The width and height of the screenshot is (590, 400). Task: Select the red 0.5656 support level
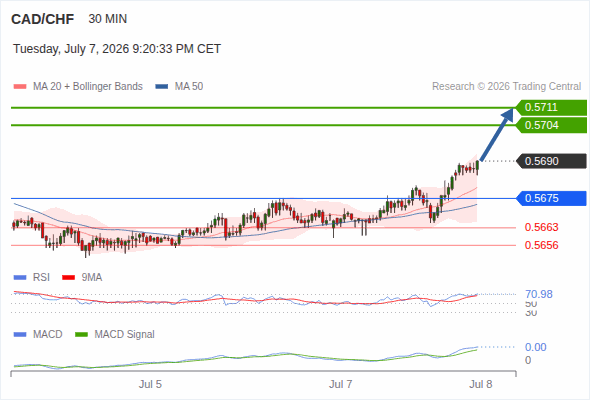click(x=541, y=245)
